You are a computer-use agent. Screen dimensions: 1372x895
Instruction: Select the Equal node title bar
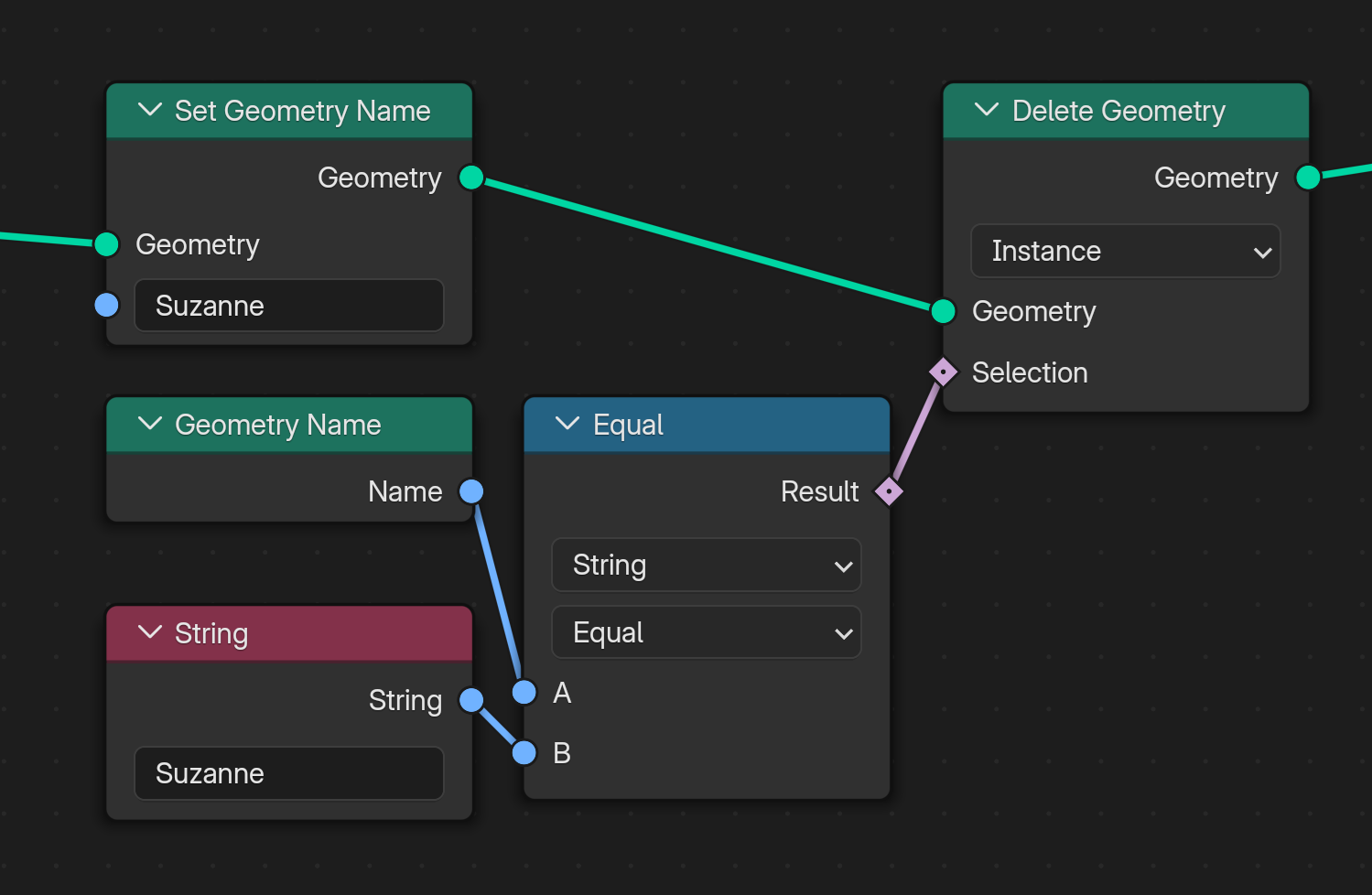[x=707, y=425]
